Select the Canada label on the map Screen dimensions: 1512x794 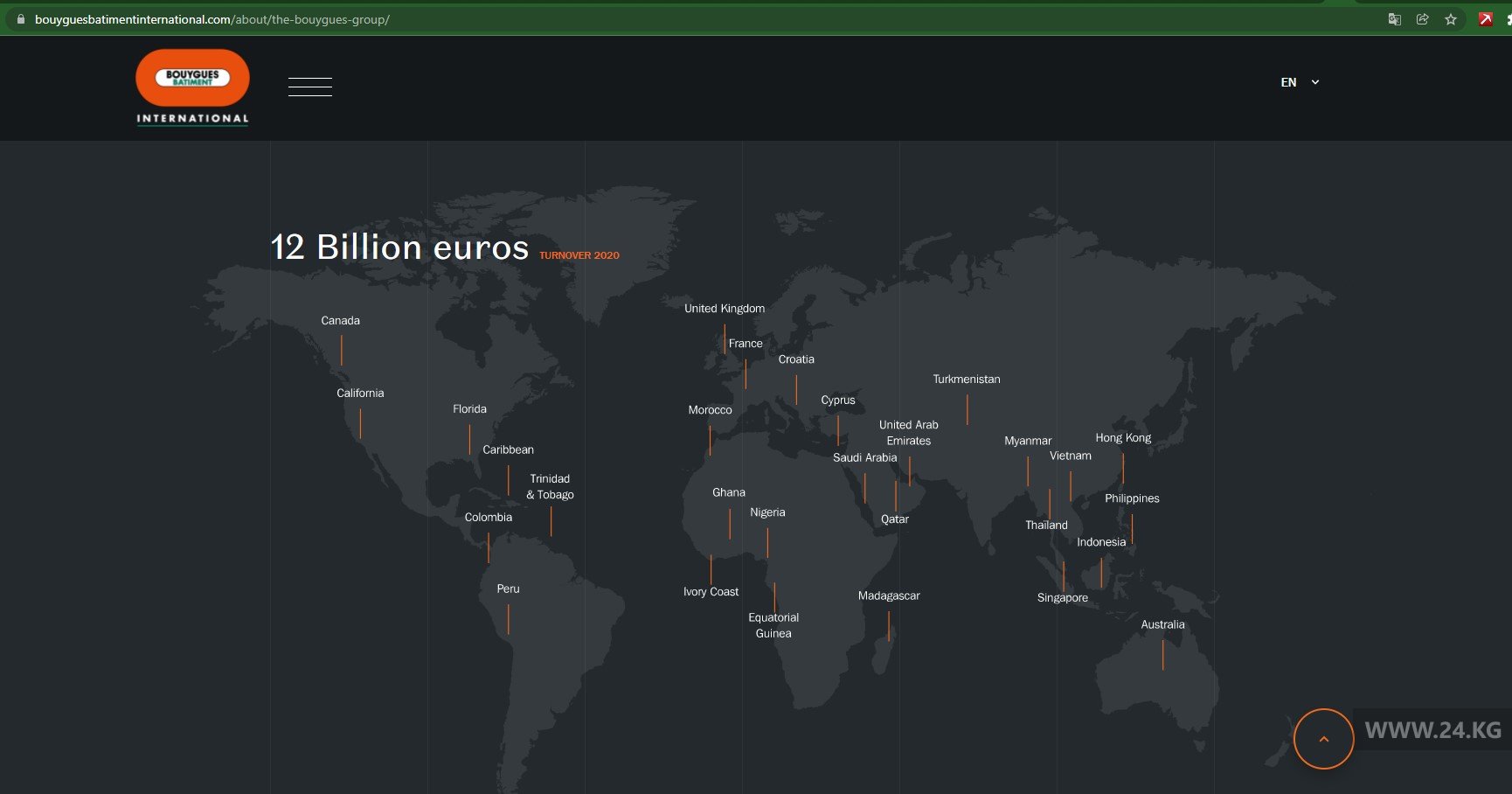point(341,321)
